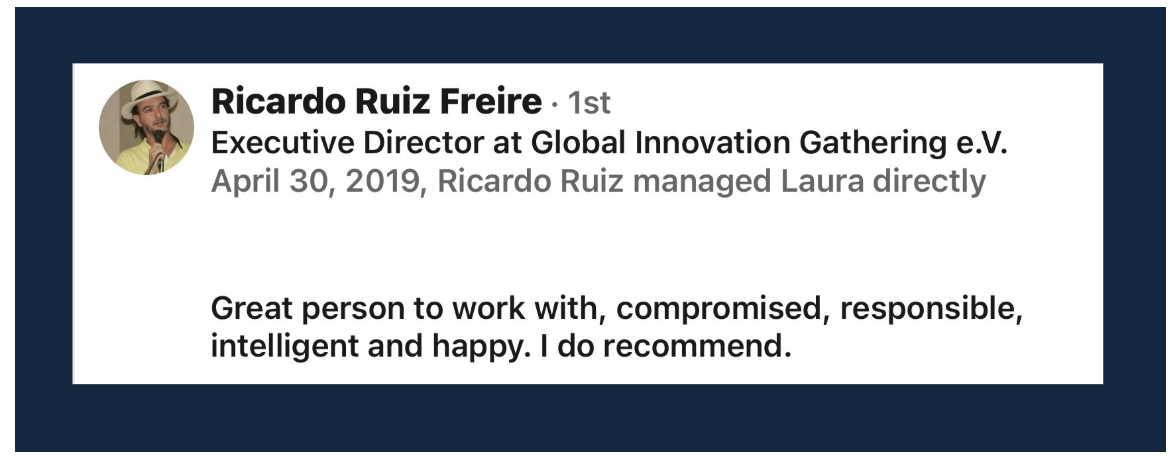Click the April 30, 2019 date
The width and height of the screenshot is (1174, 460).
[315, 181]
